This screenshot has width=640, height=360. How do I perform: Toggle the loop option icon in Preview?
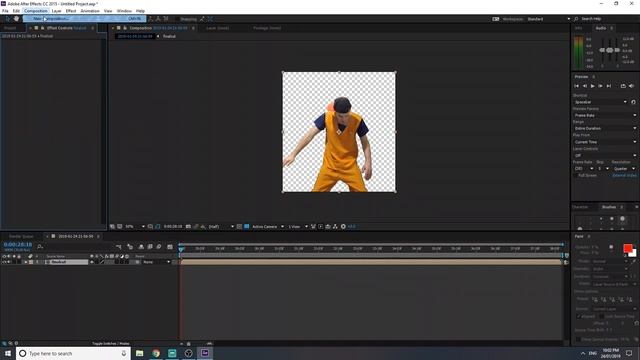click(623, 86)
